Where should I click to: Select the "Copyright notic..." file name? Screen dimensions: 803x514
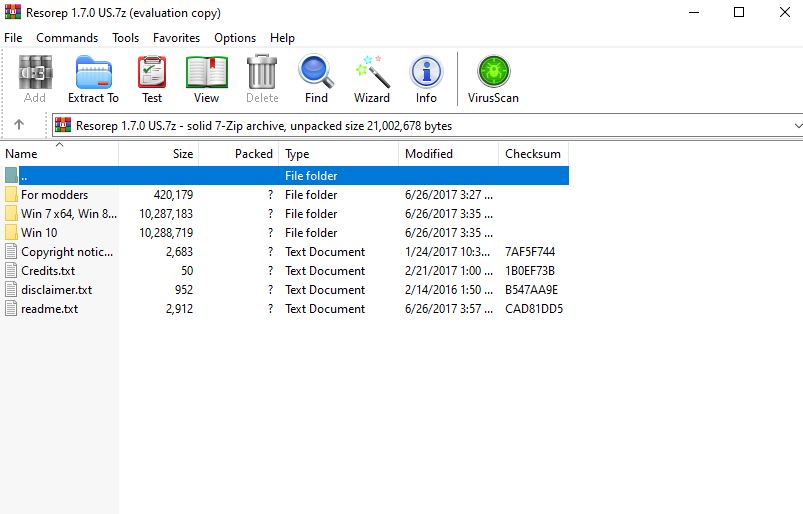click(x=67, y=252)
